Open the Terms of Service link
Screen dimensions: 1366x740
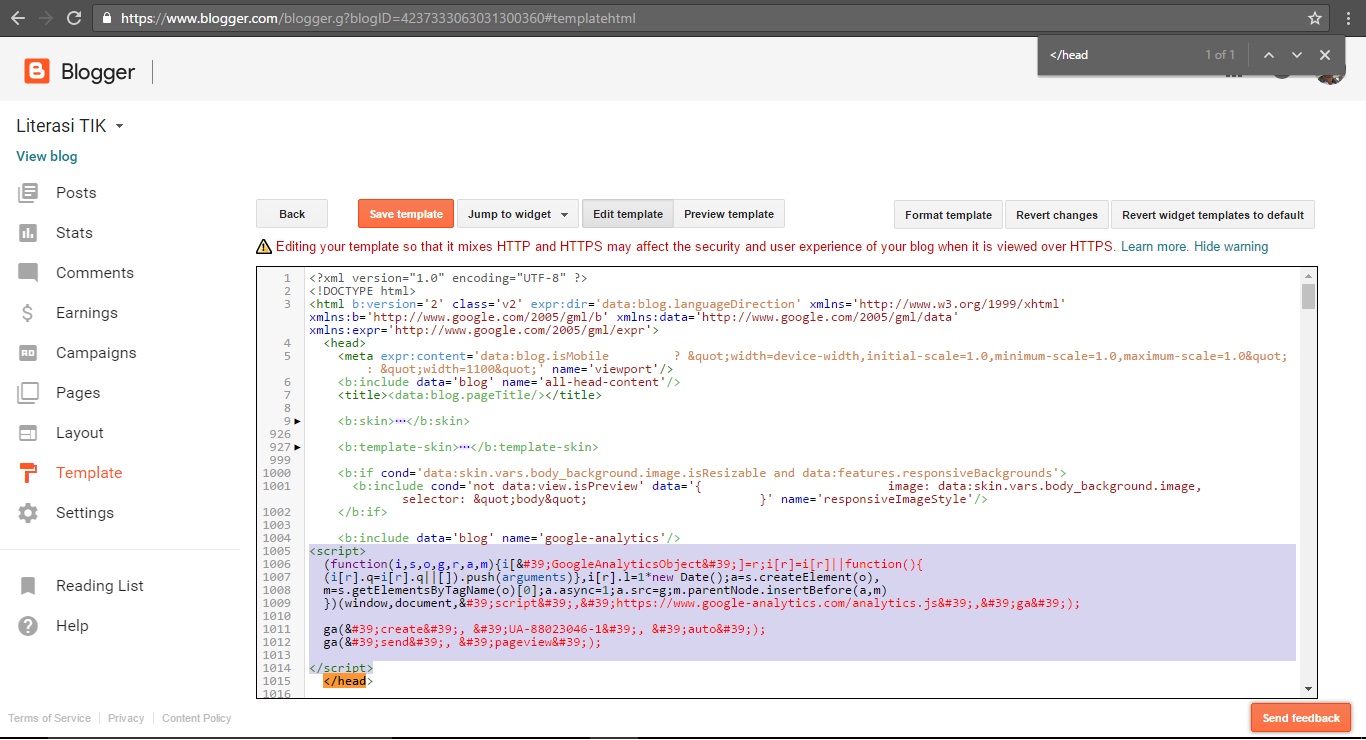49,718
